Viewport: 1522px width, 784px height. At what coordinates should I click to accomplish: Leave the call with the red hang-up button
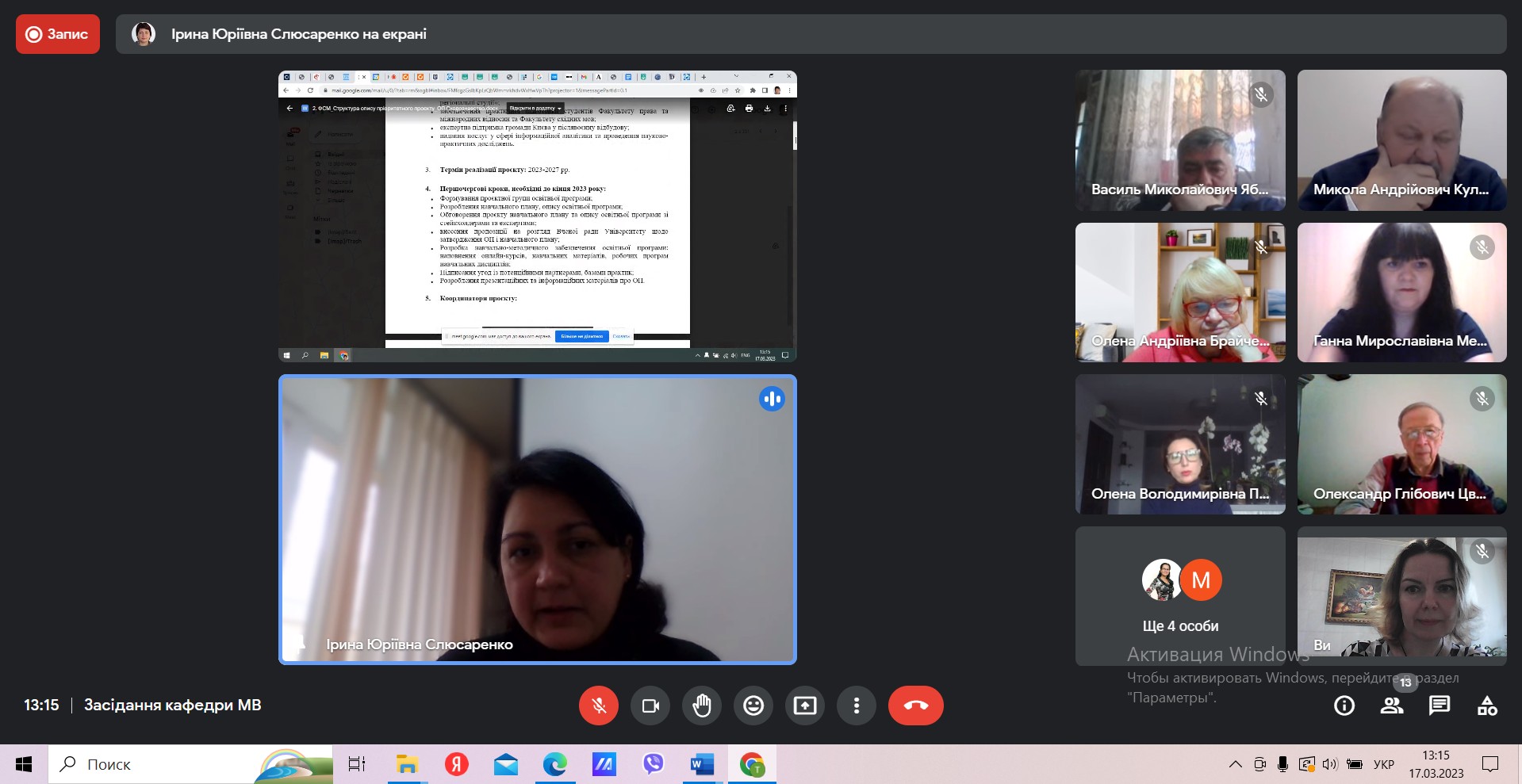[915, 706]
